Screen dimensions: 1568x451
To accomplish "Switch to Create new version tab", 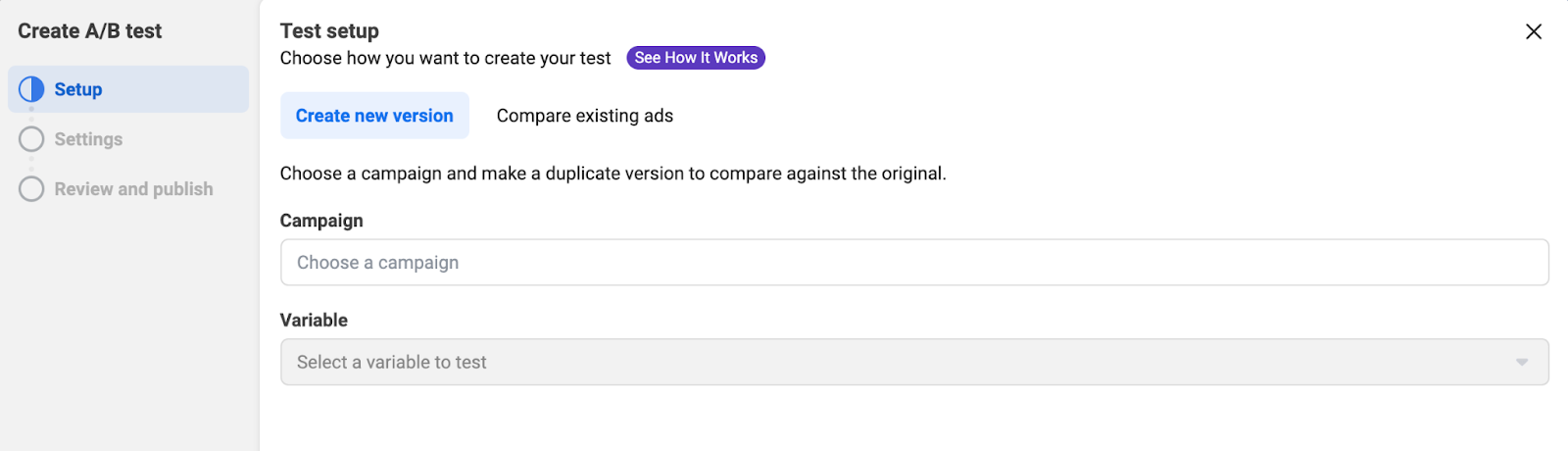I will 374,116.
